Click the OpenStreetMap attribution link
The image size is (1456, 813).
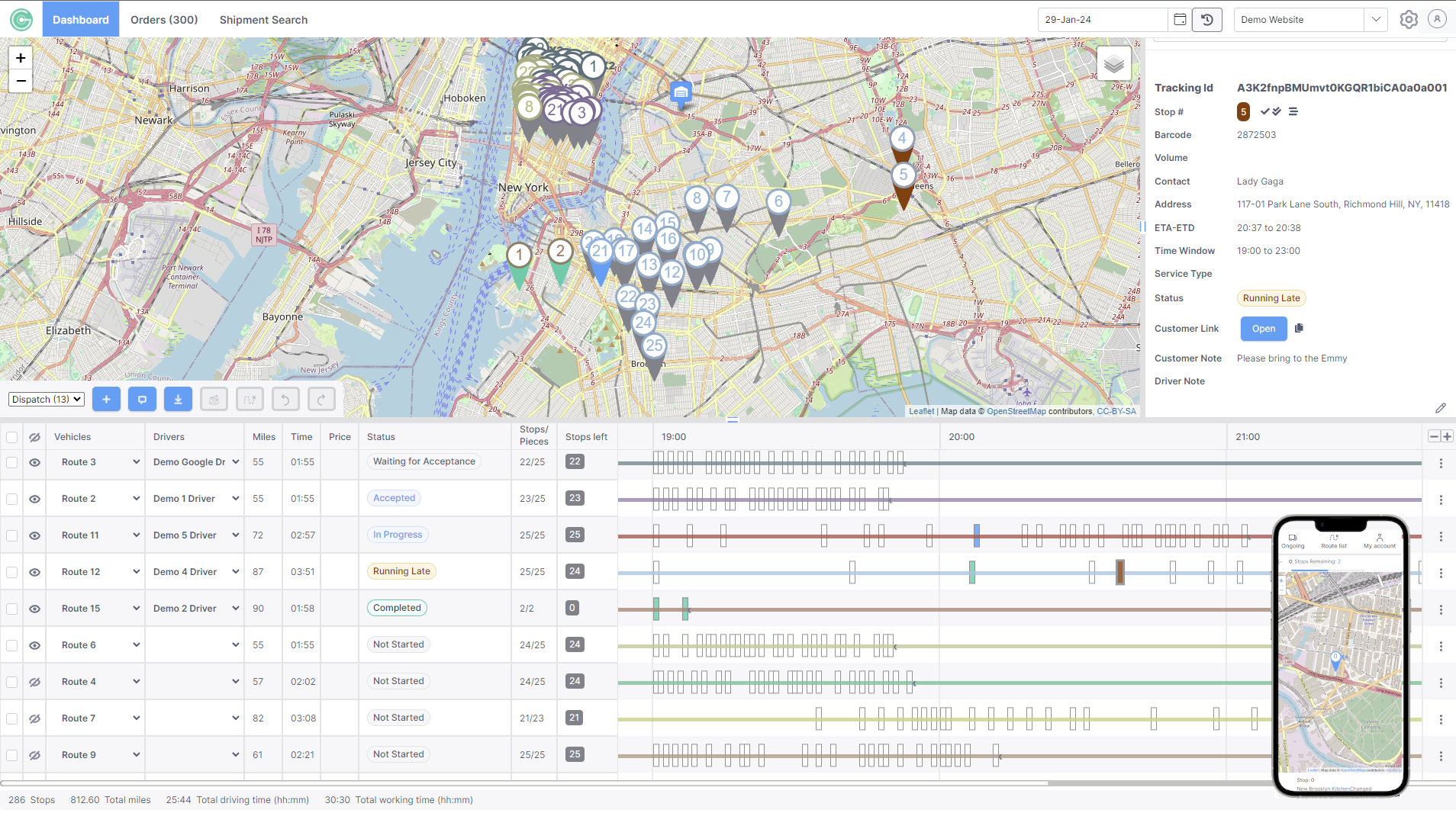click(x=1016, y=410)
